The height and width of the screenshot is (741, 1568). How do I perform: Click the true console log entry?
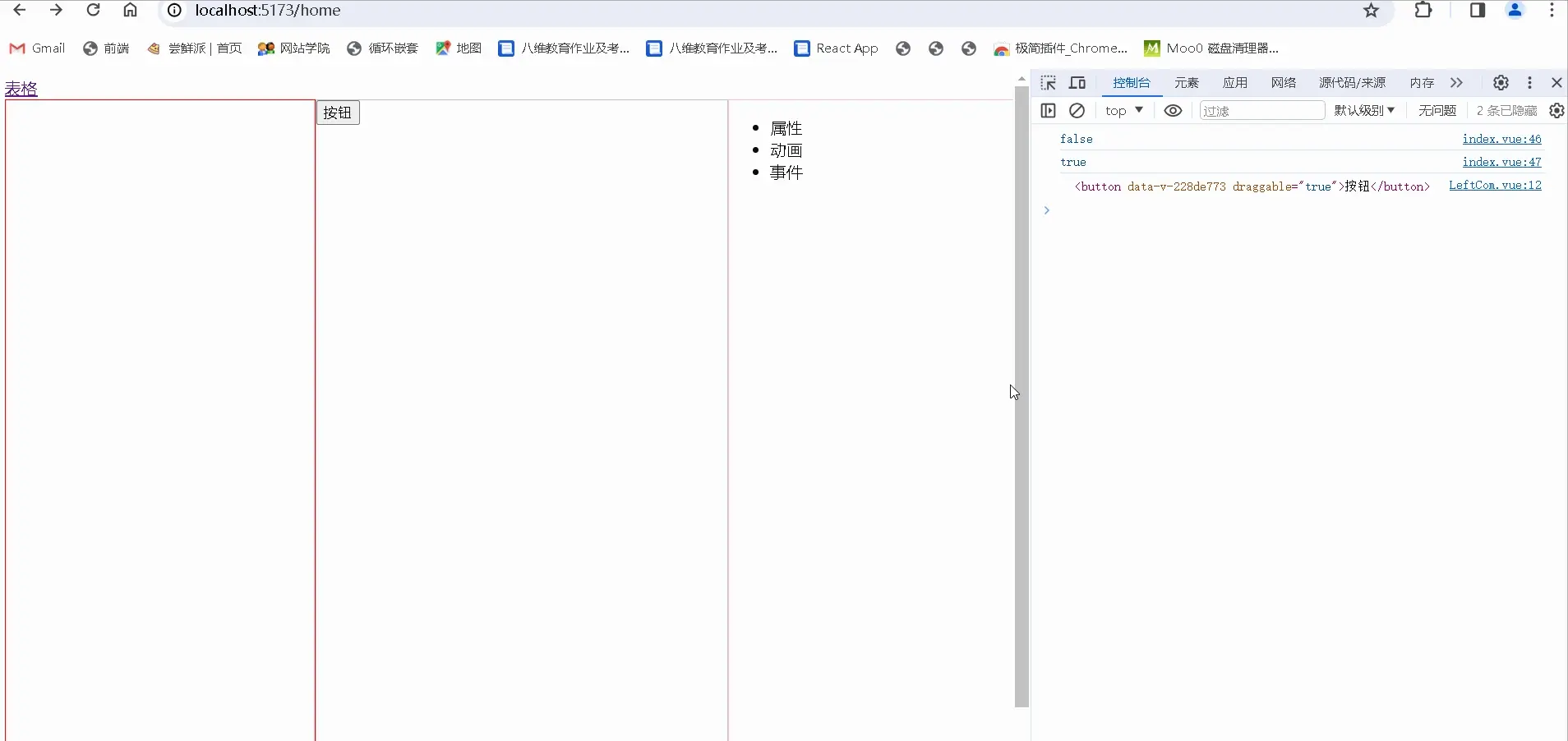pos(1072,162)
